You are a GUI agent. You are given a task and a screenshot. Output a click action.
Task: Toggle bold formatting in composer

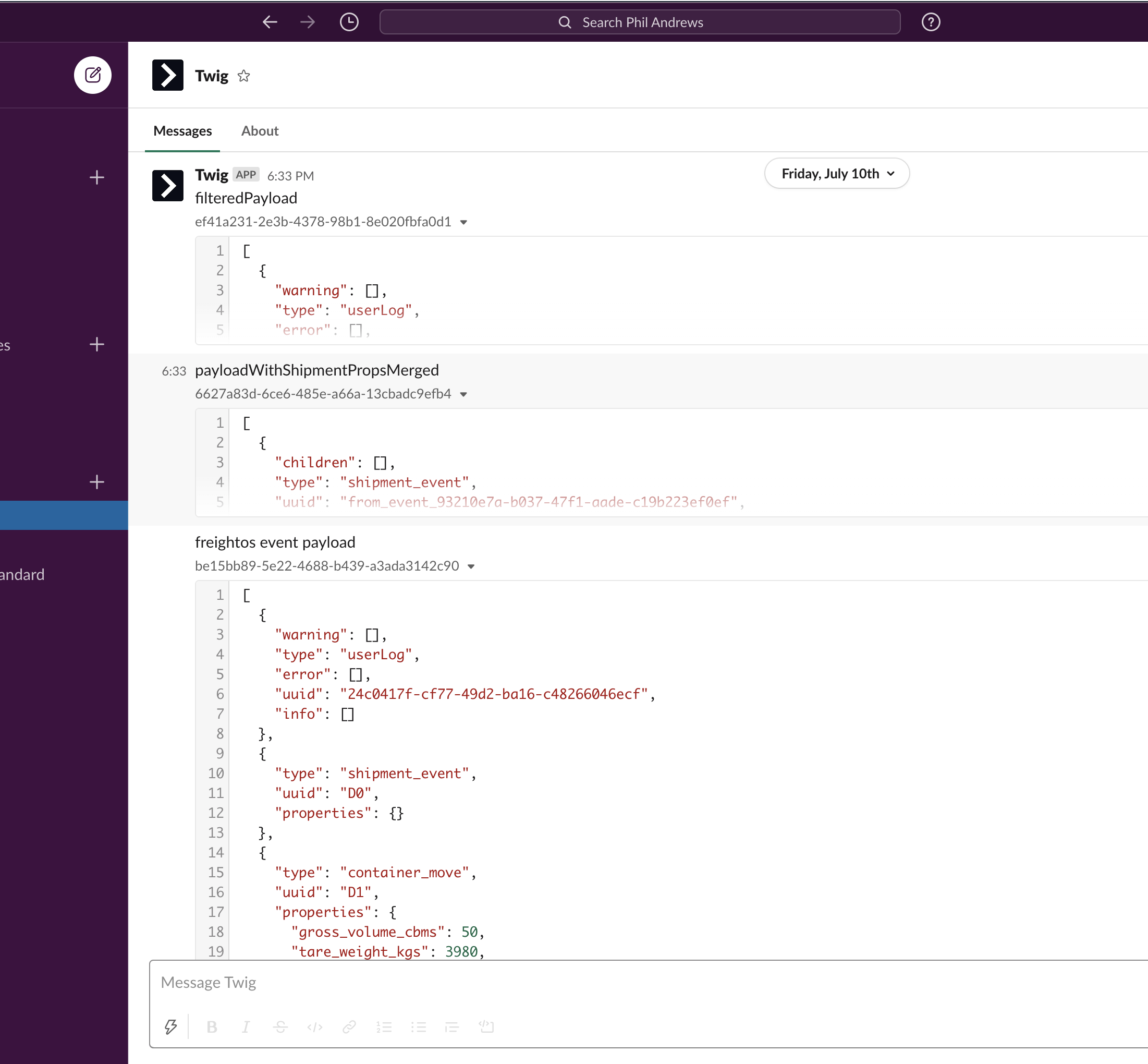coord(212,1026)
